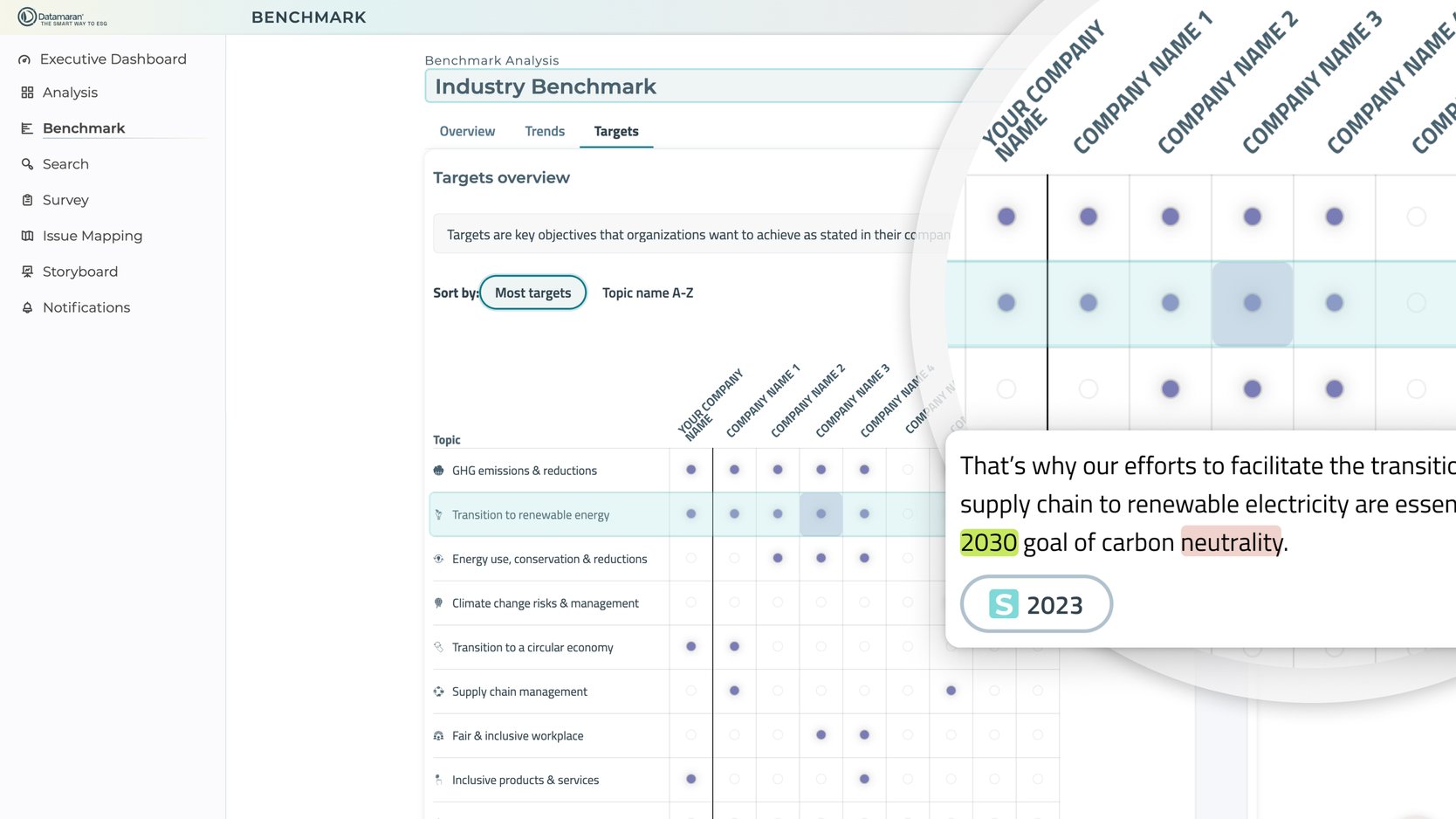Toggle the dot for Your Company on Transition to renewable energy
This screenshot has width=1456, height=819.
pos(690,514)
